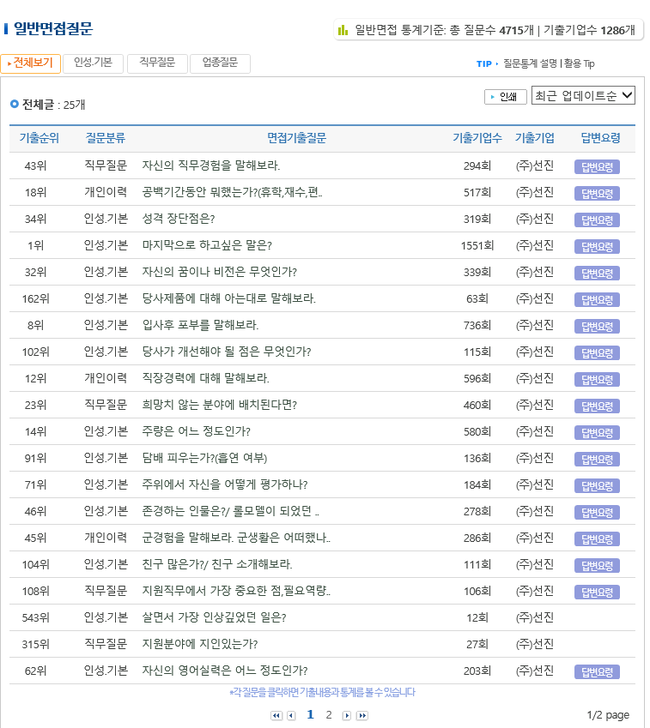Open 질문통계 설명 link
This screenshot has height=728, width=650.
(x=530, y=64)
